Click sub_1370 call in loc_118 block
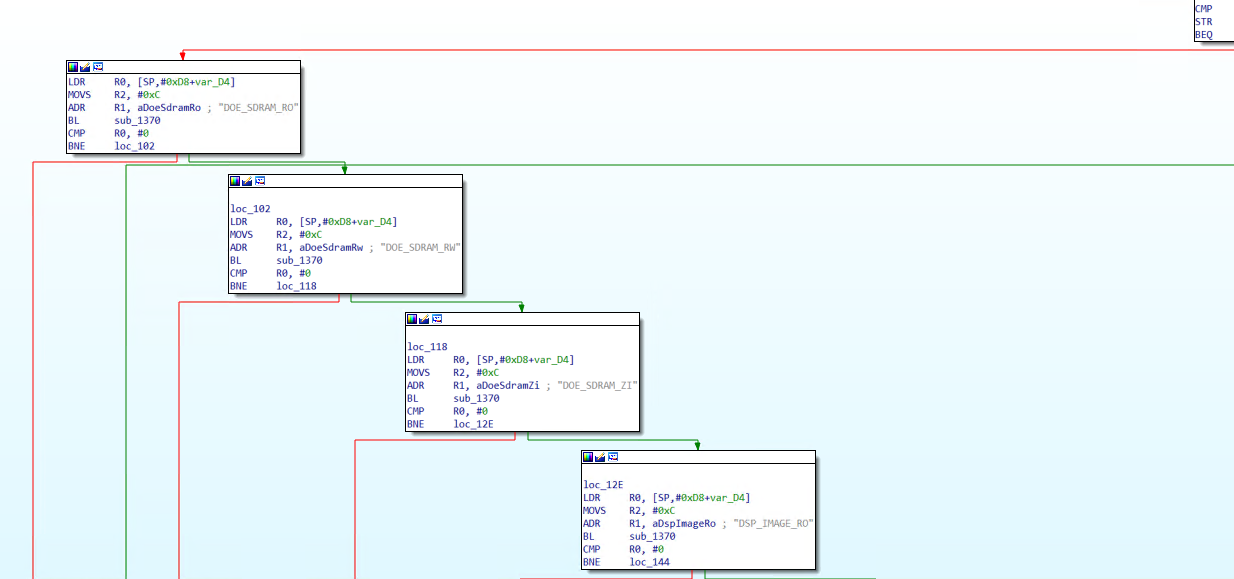The image size is (1234, 579). pos(476,399)
